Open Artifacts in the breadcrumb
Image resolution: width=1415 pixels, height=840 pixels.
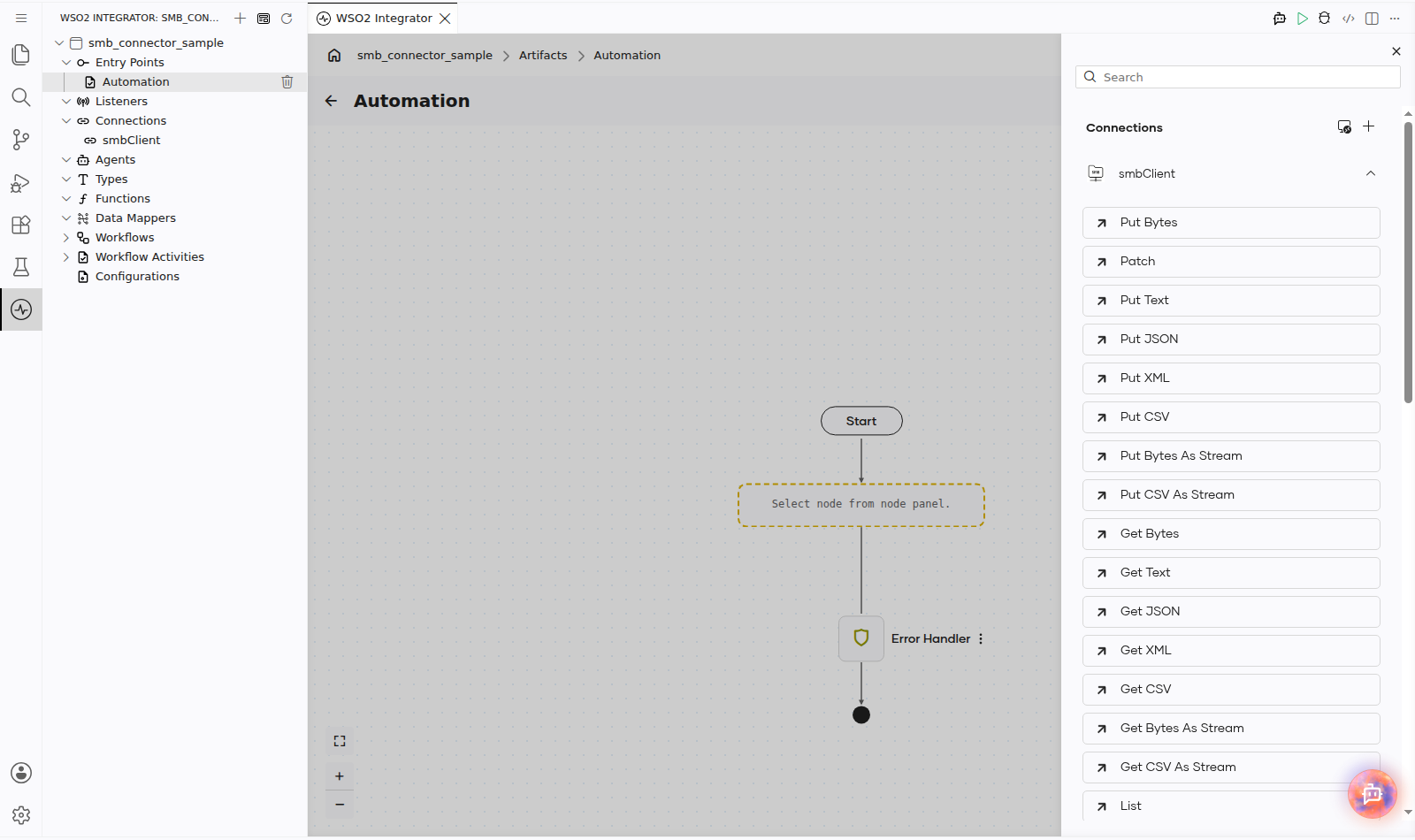[x=543, y=55]
